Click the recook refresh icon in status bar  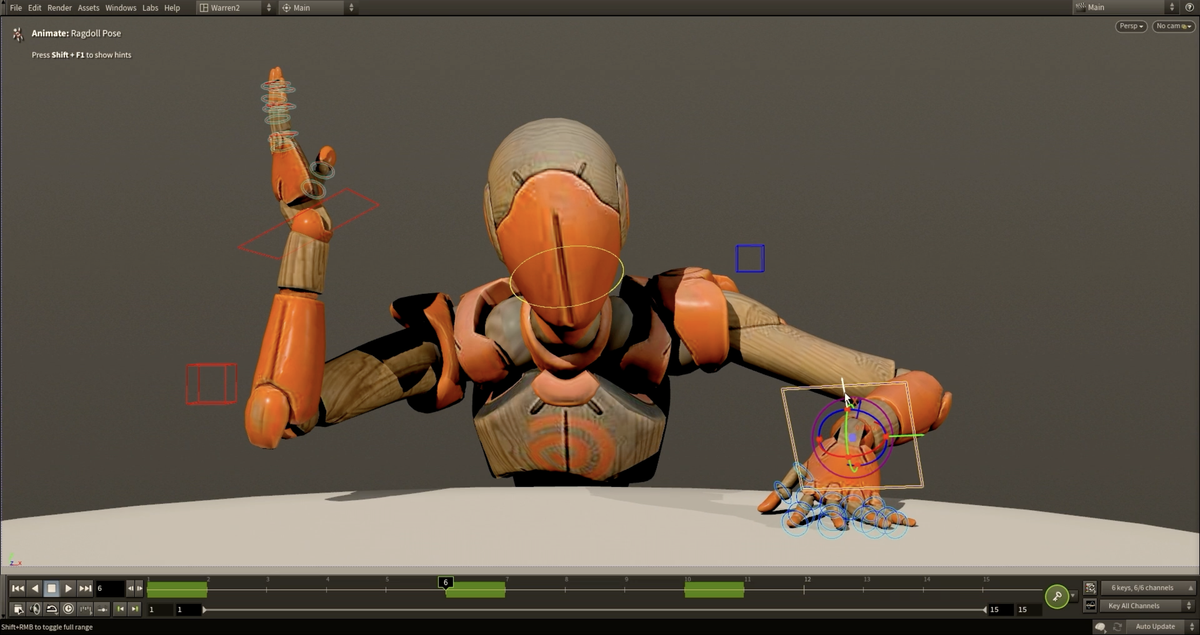point(1117,626)
